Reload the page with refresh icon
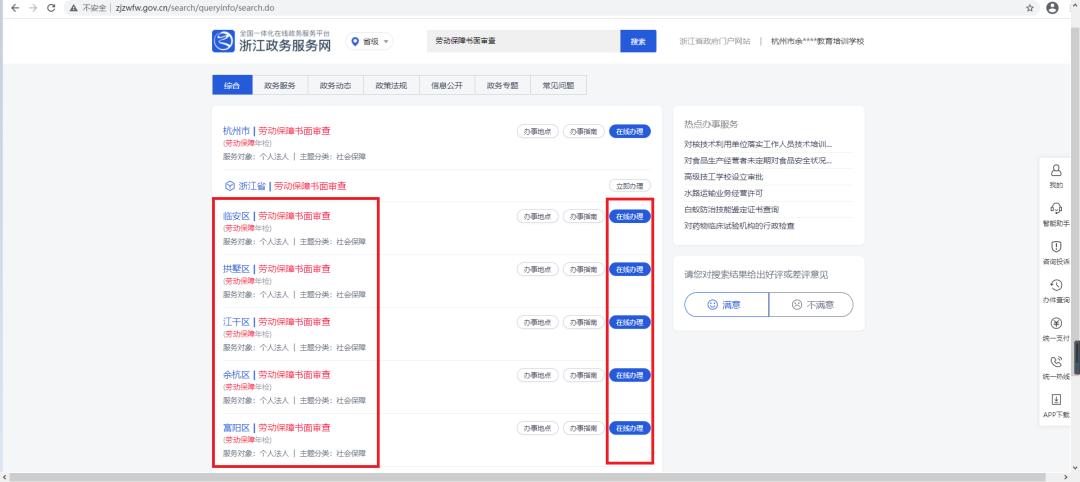This screenshot has height=482, width=1080. (51, 8)
